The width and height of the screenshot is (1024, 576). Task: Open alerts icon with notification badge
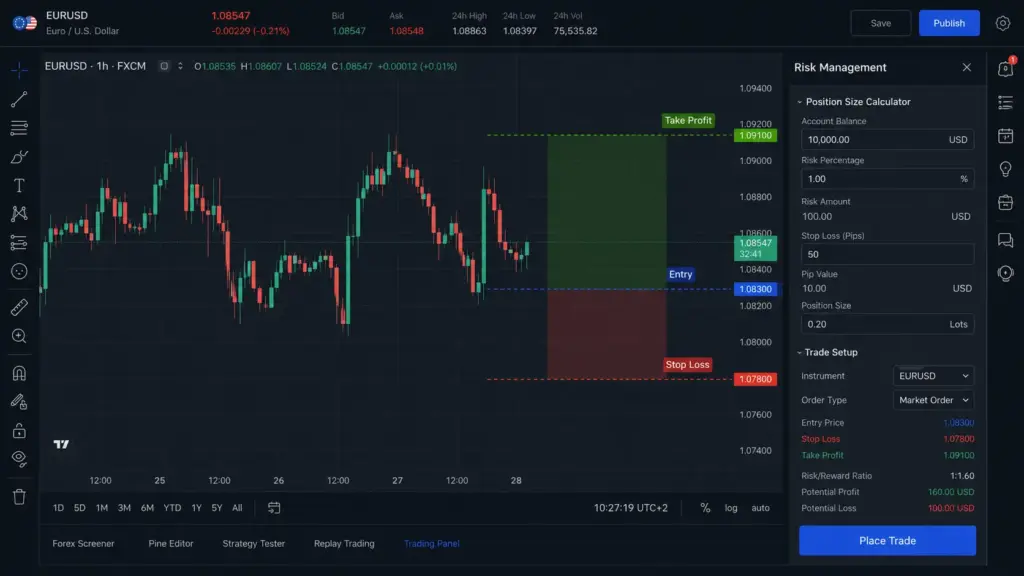click(x=1006, y=68)
